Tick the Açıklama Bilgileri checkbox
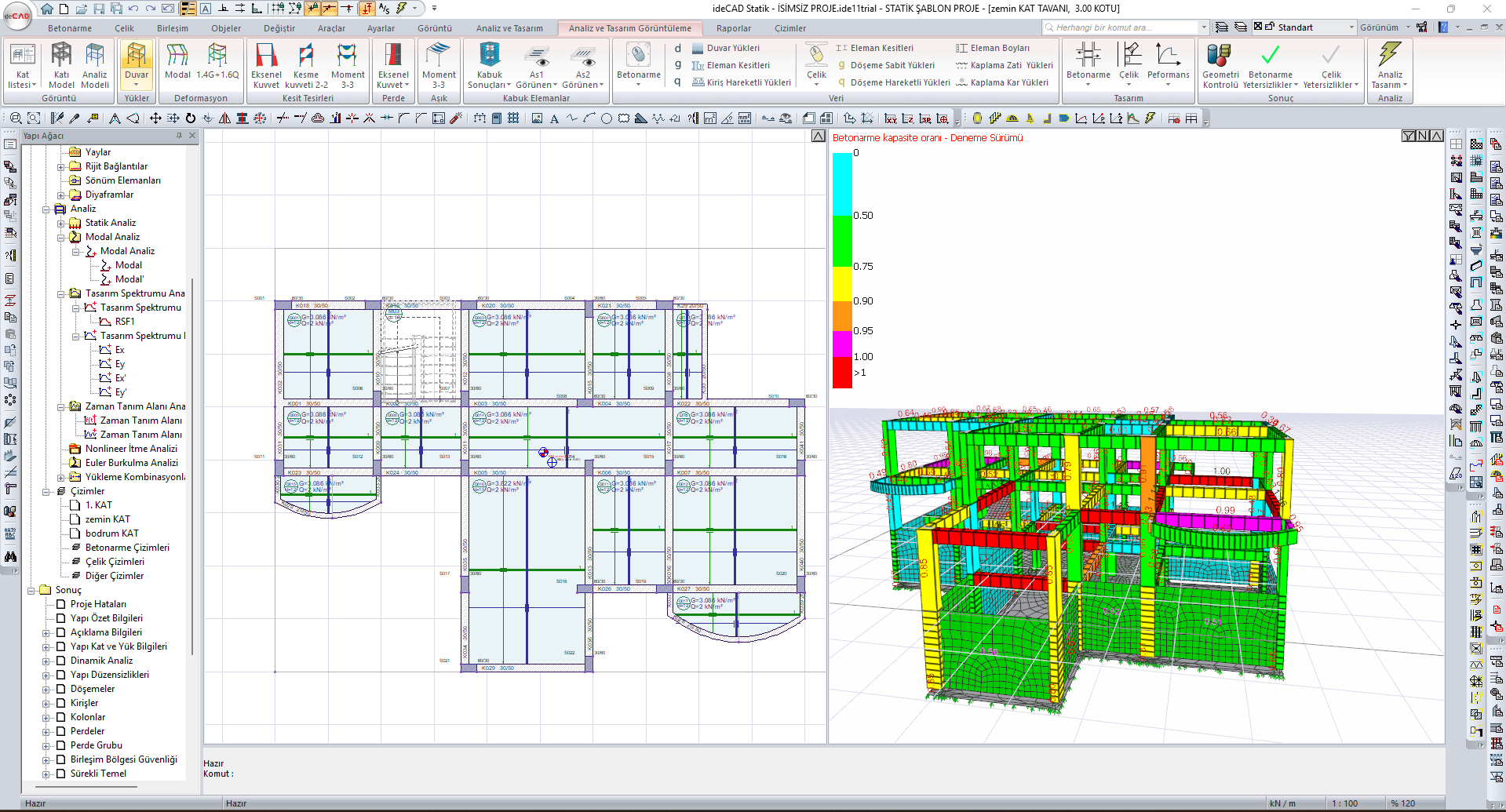This screenshot has width=1506, height=812. tap(60, 632)
